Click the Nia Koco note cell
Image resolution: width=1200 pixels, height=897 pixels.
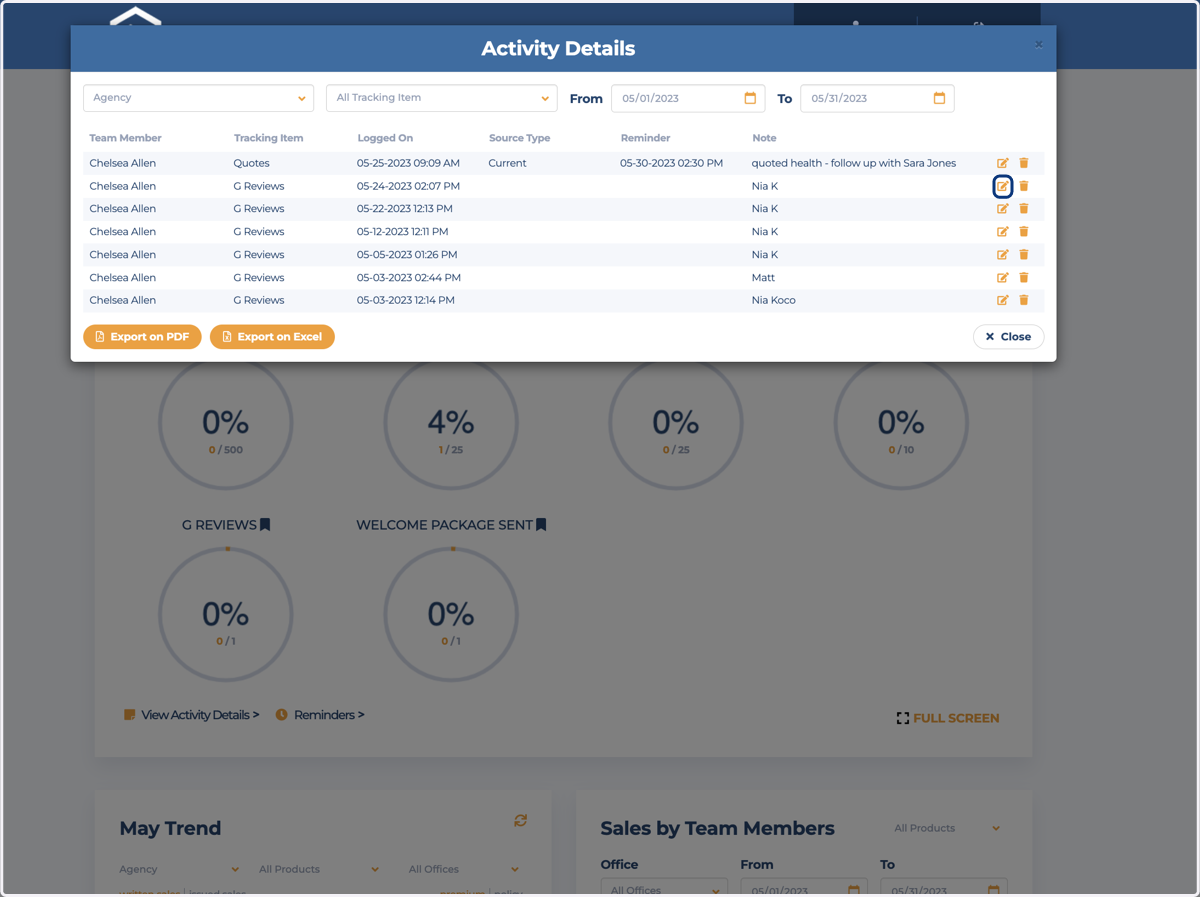click(773, 300)
